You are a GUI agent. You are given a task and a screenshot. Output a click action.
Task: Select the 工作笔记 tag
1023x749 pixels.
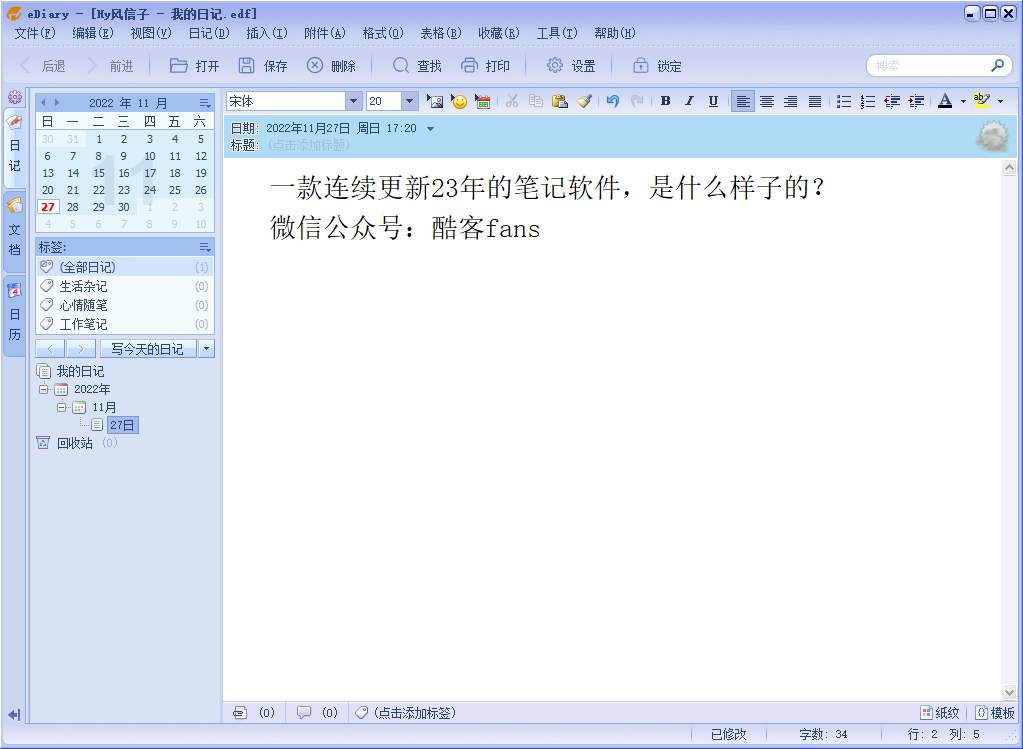point(125,324)
